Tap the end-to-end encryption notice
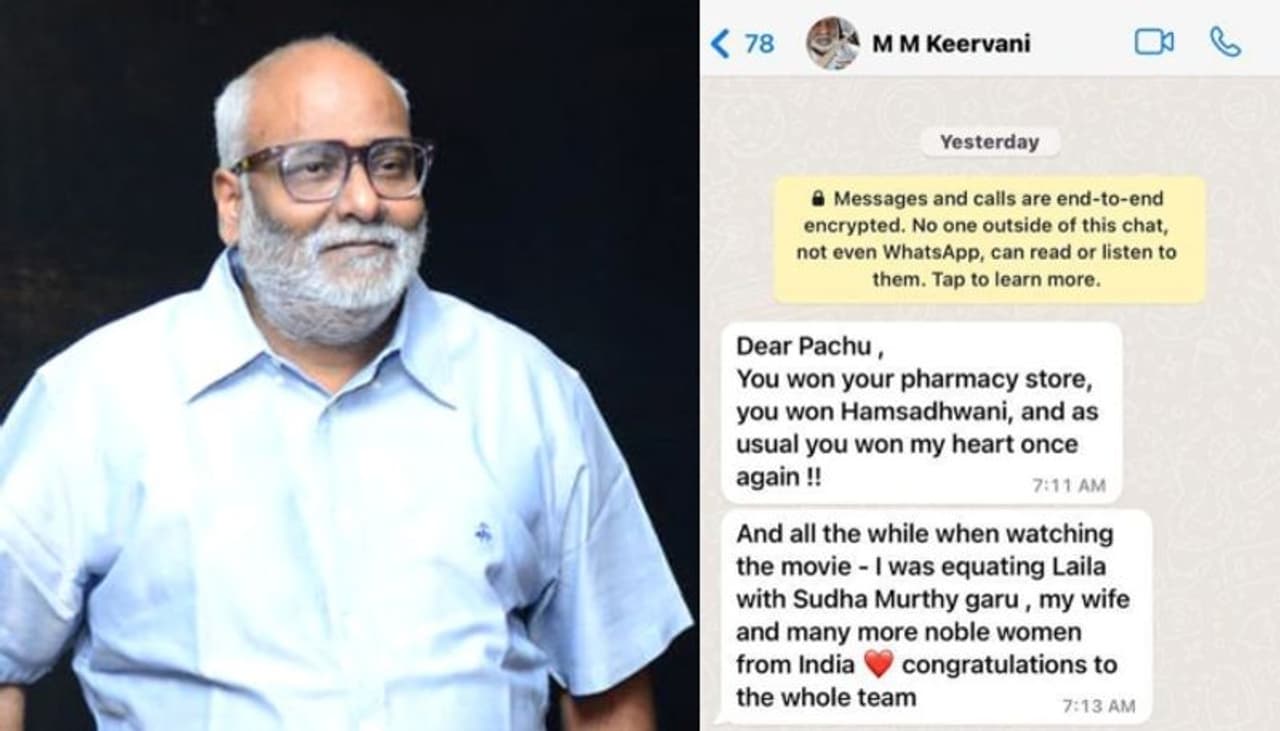The image size is (1280, 731). (989, 240)
